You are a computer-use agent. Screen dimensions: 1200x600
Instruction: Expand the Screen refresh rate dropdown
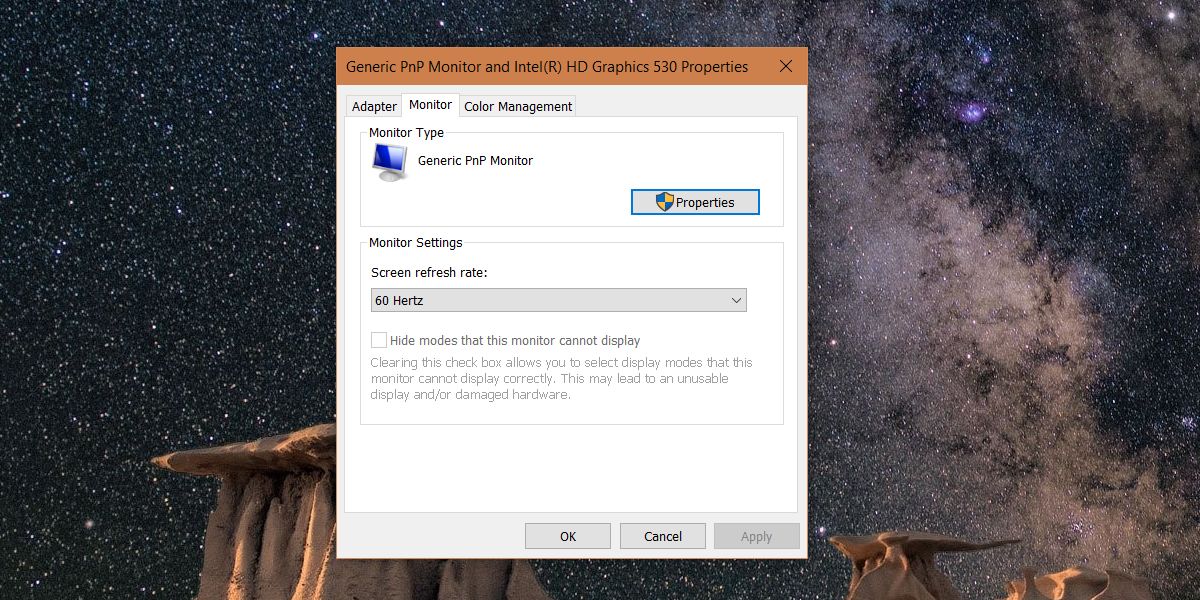coord(558,300)
